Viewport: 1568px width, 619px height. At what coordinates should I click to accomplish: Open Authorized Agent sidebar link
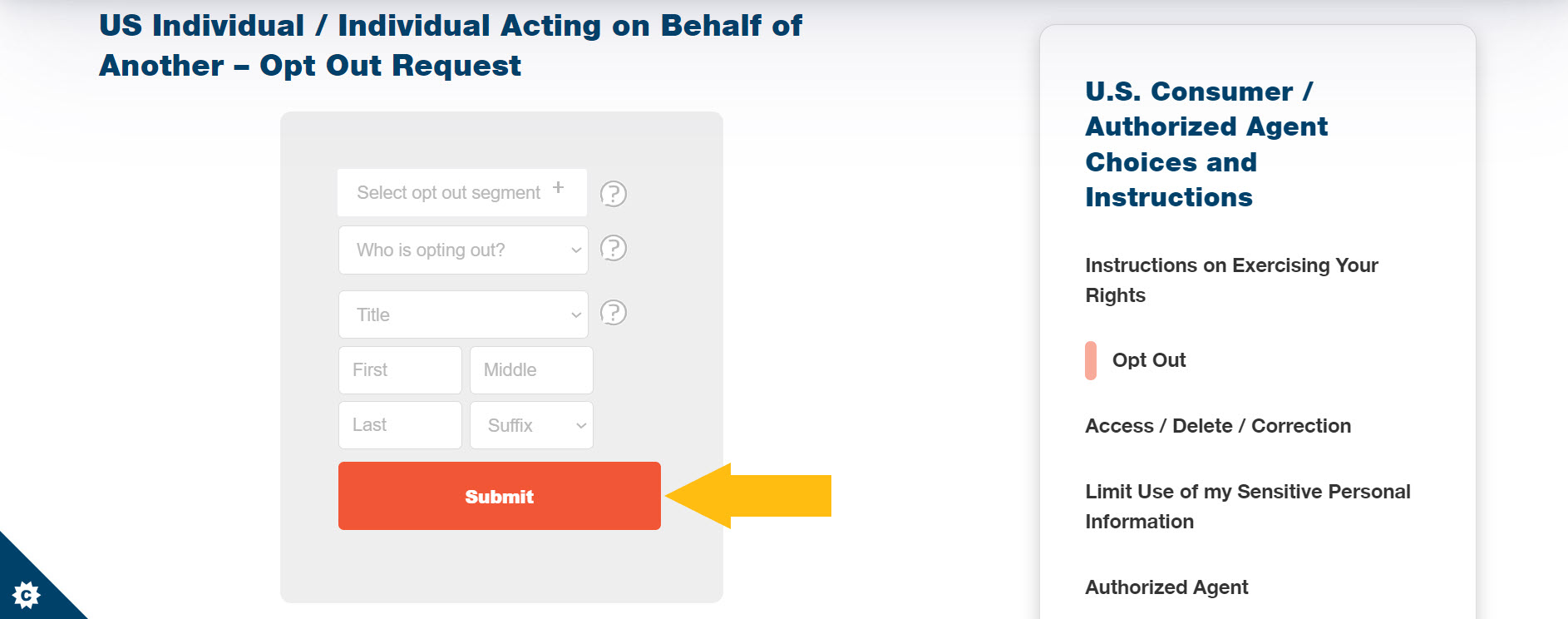(x=1166, y=587)
